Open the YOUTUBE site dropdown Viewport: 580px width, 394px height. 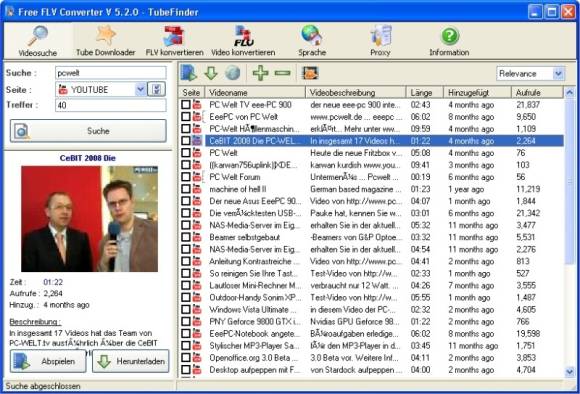pyautogui.click(x=140, y=90)
